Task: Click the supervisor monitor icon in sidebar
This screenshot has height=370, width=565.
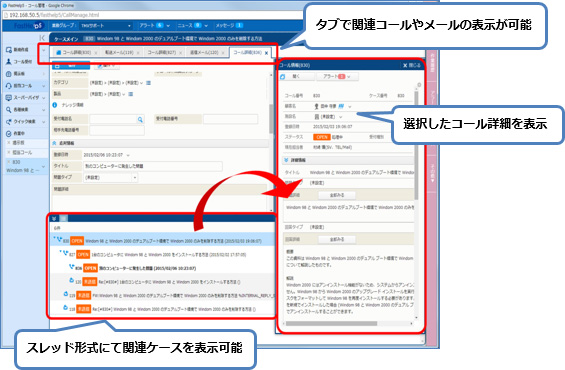Action: click(x=9, y=98)
